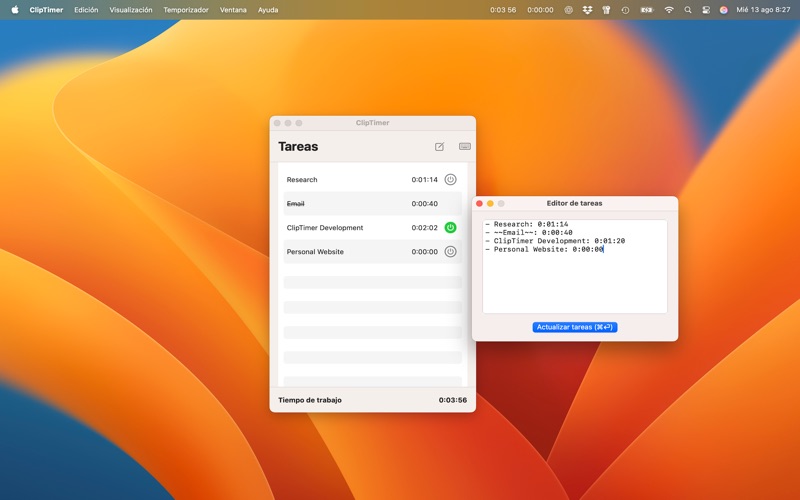The image size is (800, 500).
Task: Click the ClipTimer window title bar
Action: 372,123
